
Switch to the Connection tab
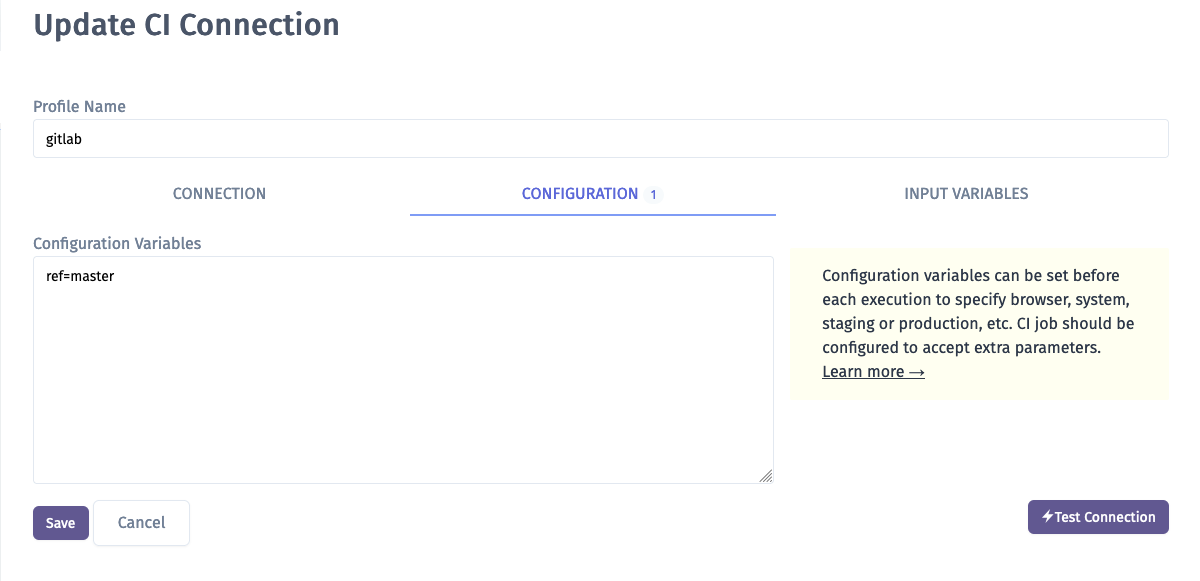coord(219,194)
